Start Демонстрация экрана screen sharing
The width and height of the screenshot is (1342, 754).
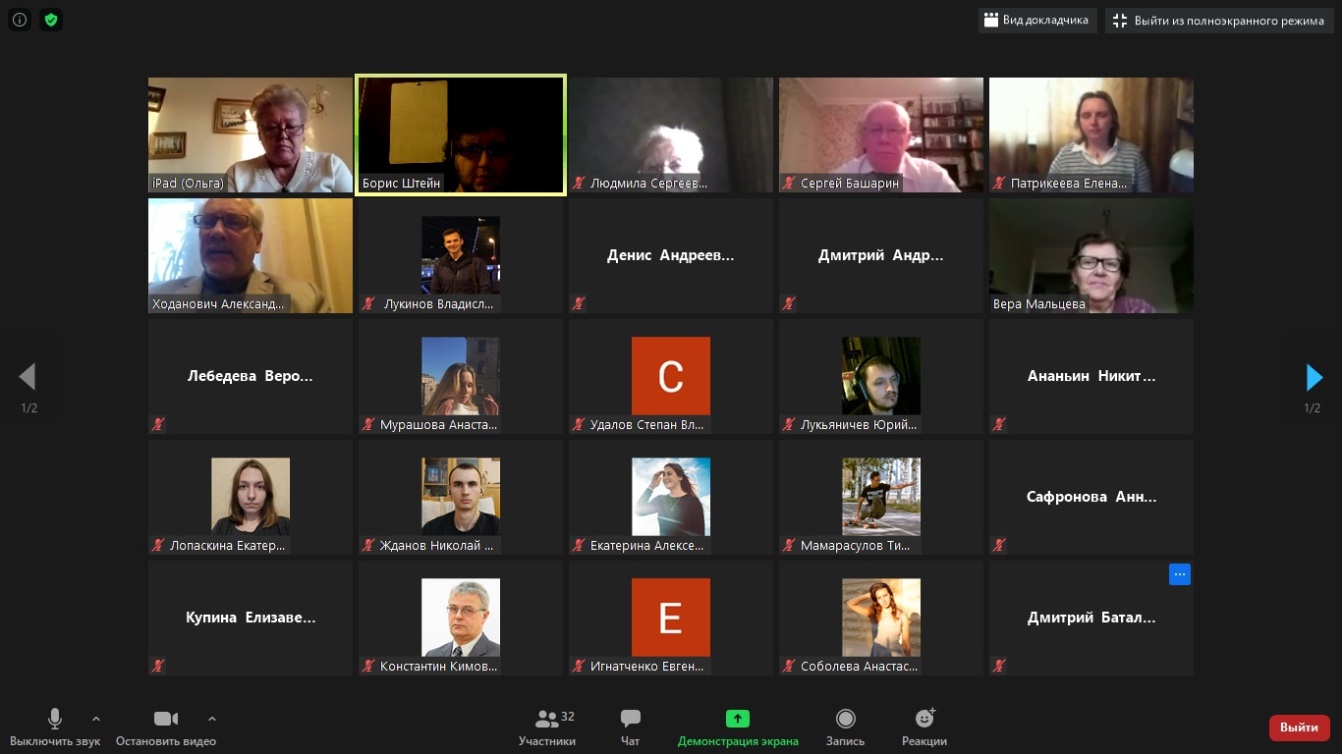(x=737, y=727)
